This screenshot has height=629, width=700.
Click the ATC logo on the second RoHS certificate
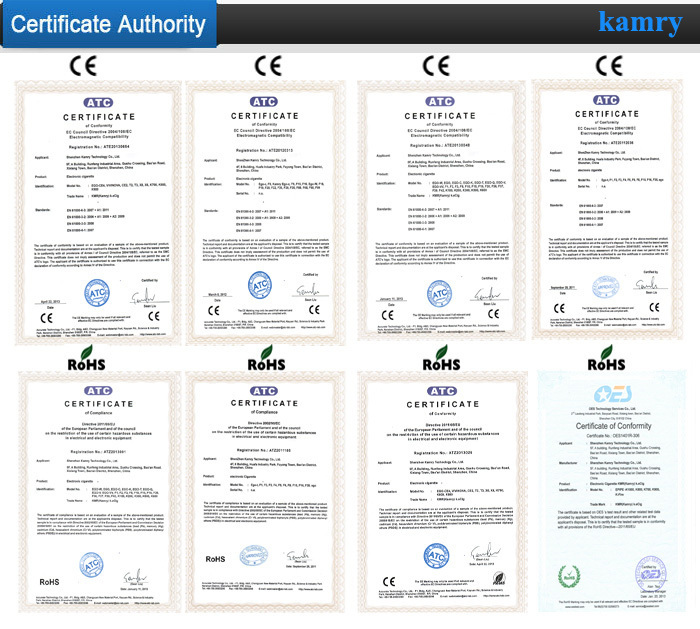(264, 391)
